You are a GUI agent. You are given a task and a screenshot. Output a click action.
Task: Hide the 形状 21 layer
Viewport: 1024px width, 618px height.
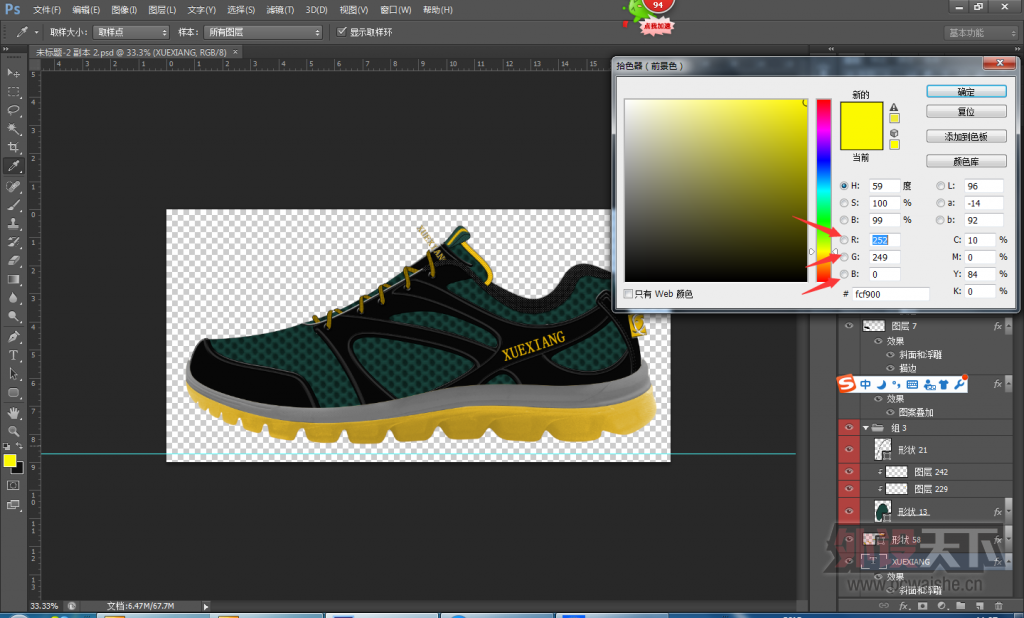coord(849,449)
